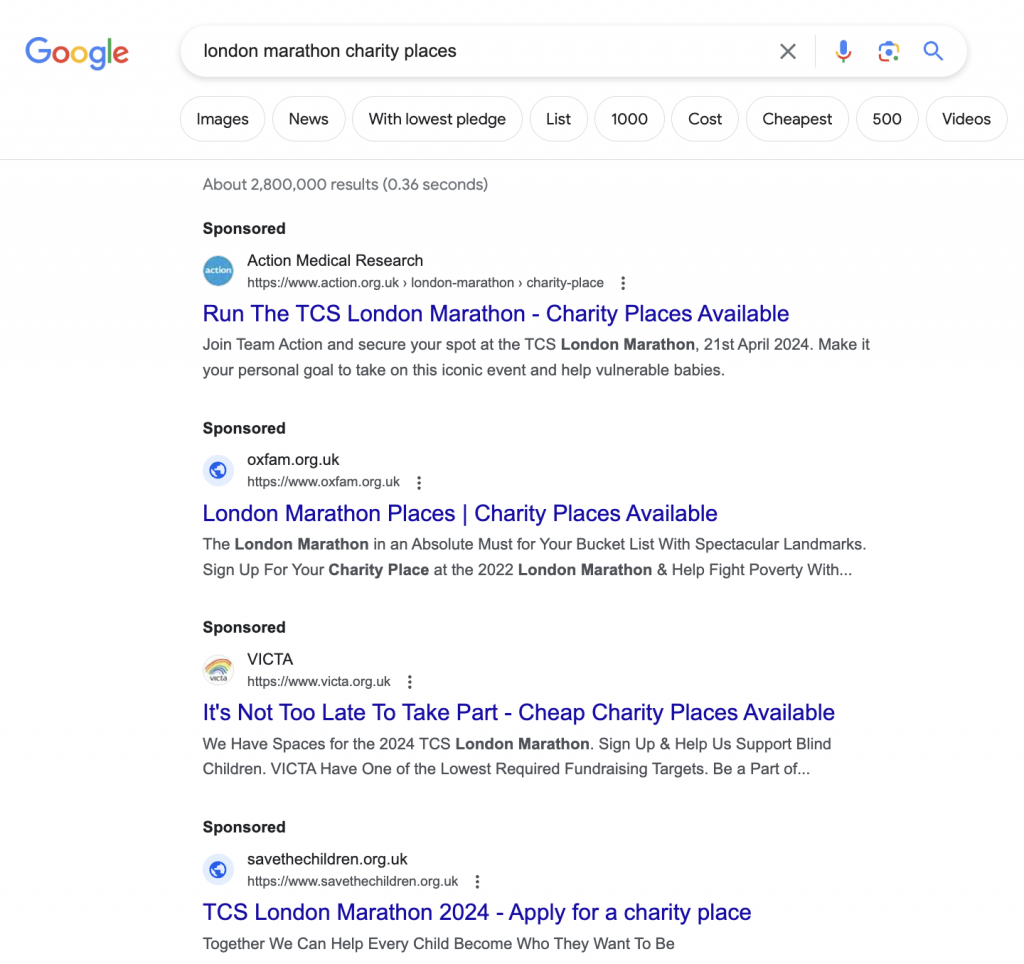
Task: Clear the search box text
Action: coord(788,51)
